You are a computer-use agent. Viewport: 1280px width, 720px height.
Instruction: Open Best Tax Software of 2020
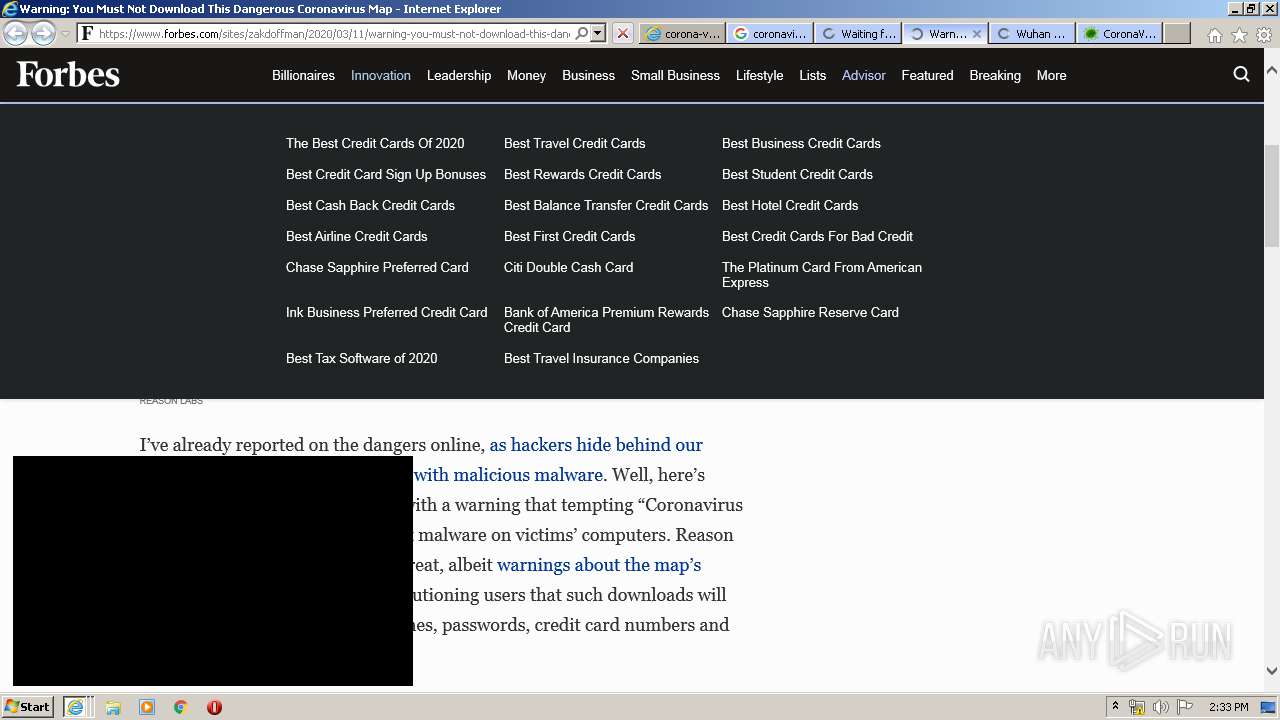point(362,358)
